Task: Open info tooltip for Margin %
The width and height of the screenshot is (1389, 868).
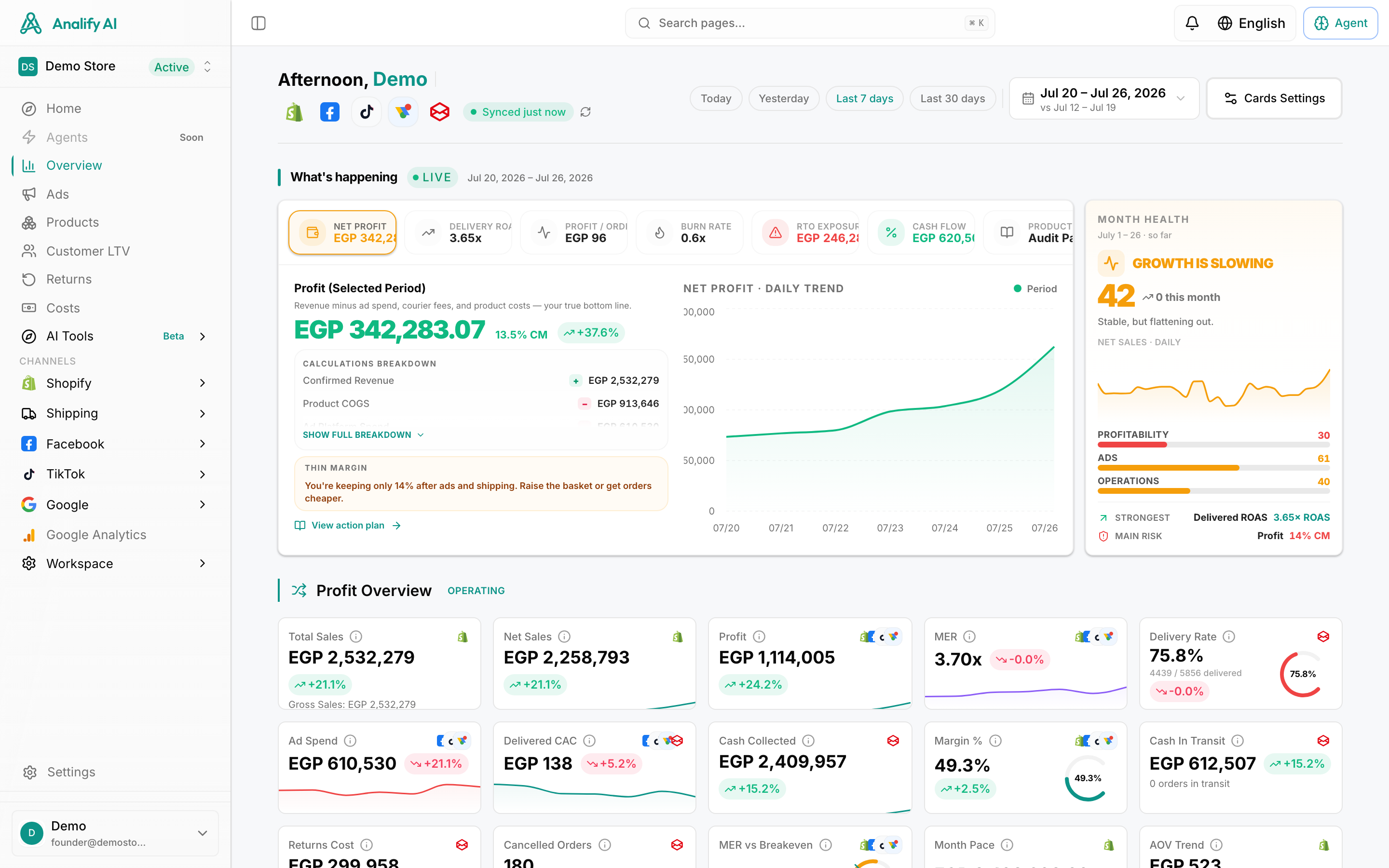Action: 996,741
